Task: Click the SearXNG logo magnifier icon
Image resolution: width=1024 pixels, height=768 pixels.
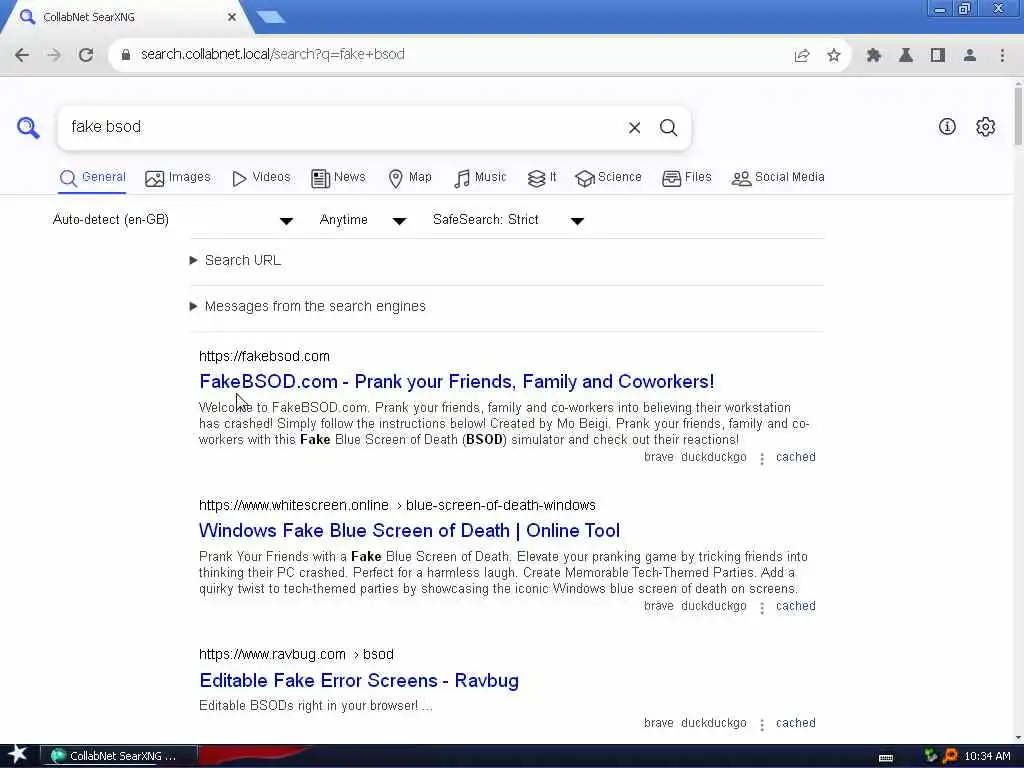Action: [x=28, y=127]
